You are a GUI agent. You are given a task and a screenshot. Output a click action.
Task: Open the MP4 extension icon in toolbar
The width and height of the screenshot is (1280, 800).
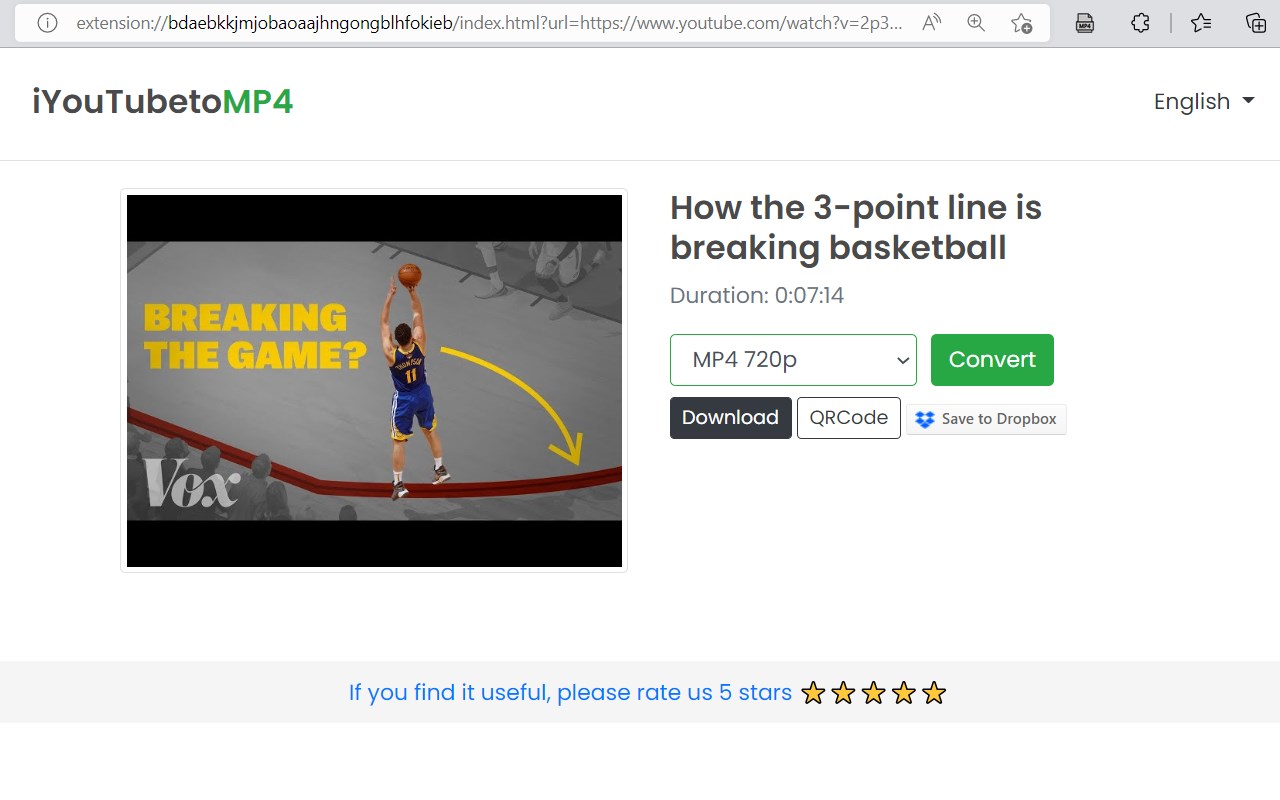1085,23
